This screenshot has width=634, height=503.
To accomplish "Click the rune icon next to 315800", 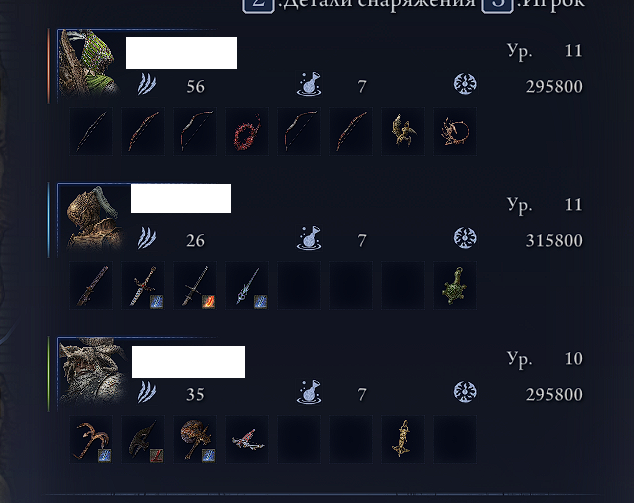I will coord(465,238).
